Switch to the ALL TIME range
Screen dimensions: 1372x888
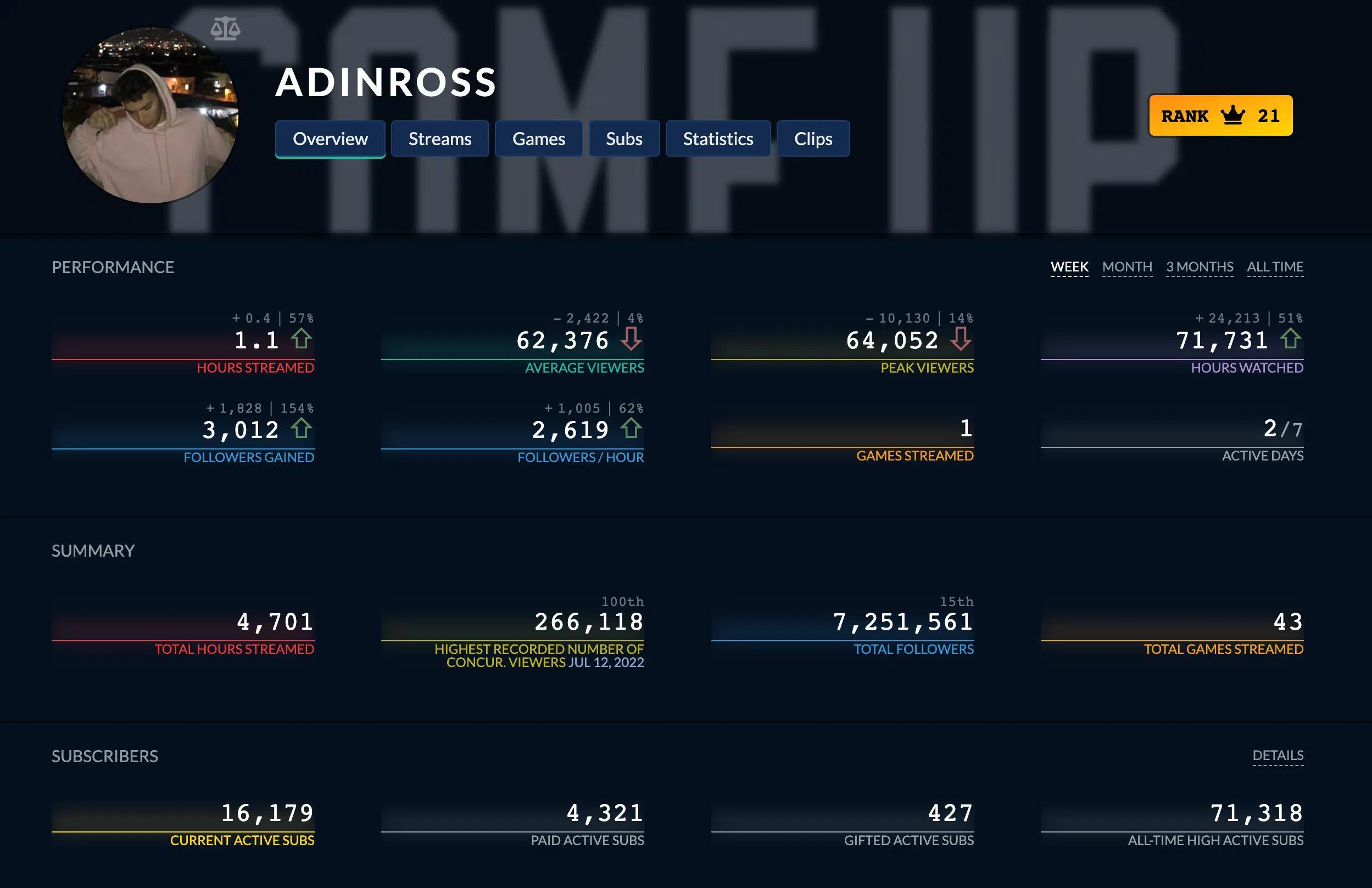coord(1275,267)
